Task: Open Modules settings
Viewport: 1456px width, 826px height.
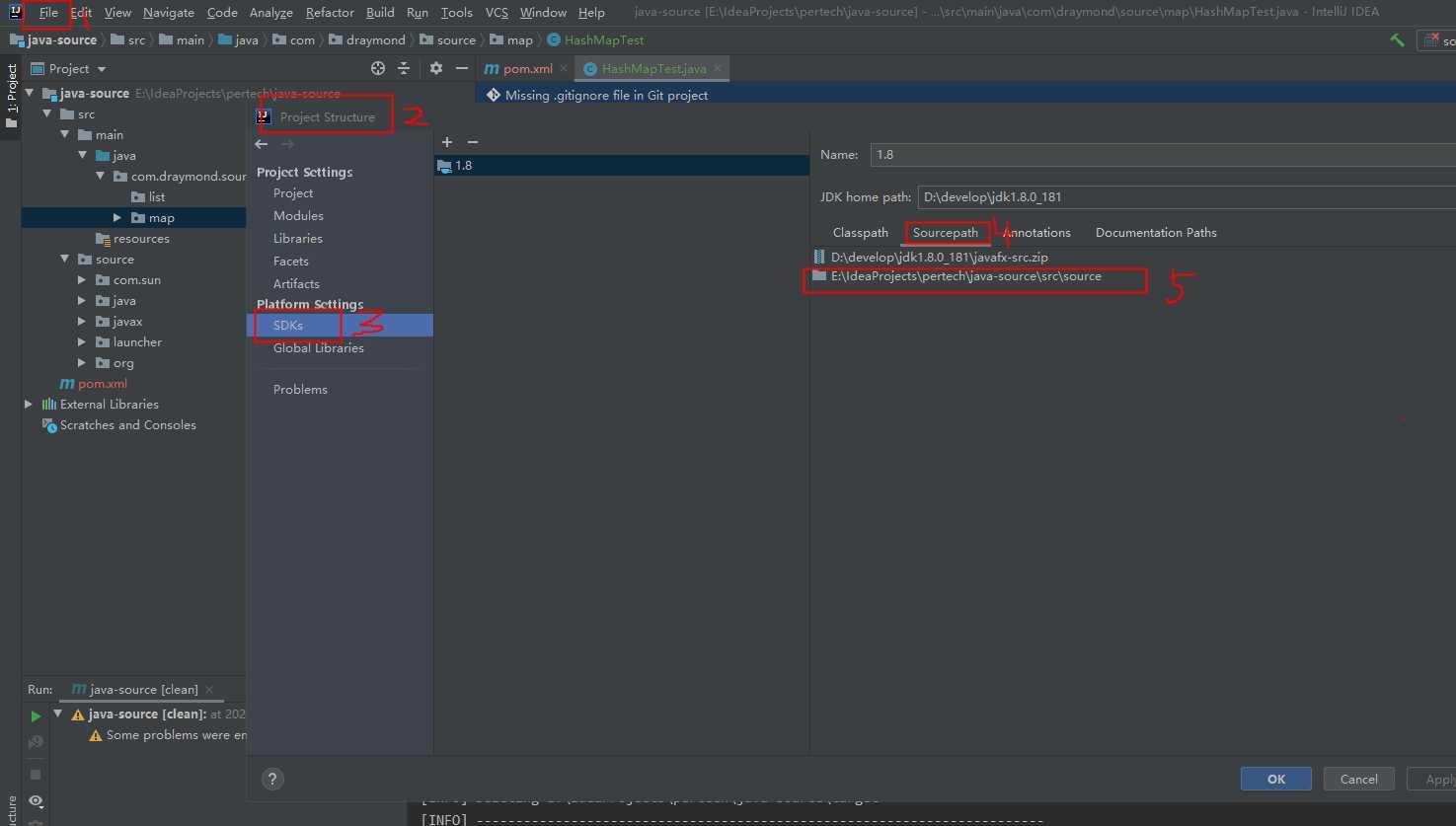Action: click(x=298, y=216)
